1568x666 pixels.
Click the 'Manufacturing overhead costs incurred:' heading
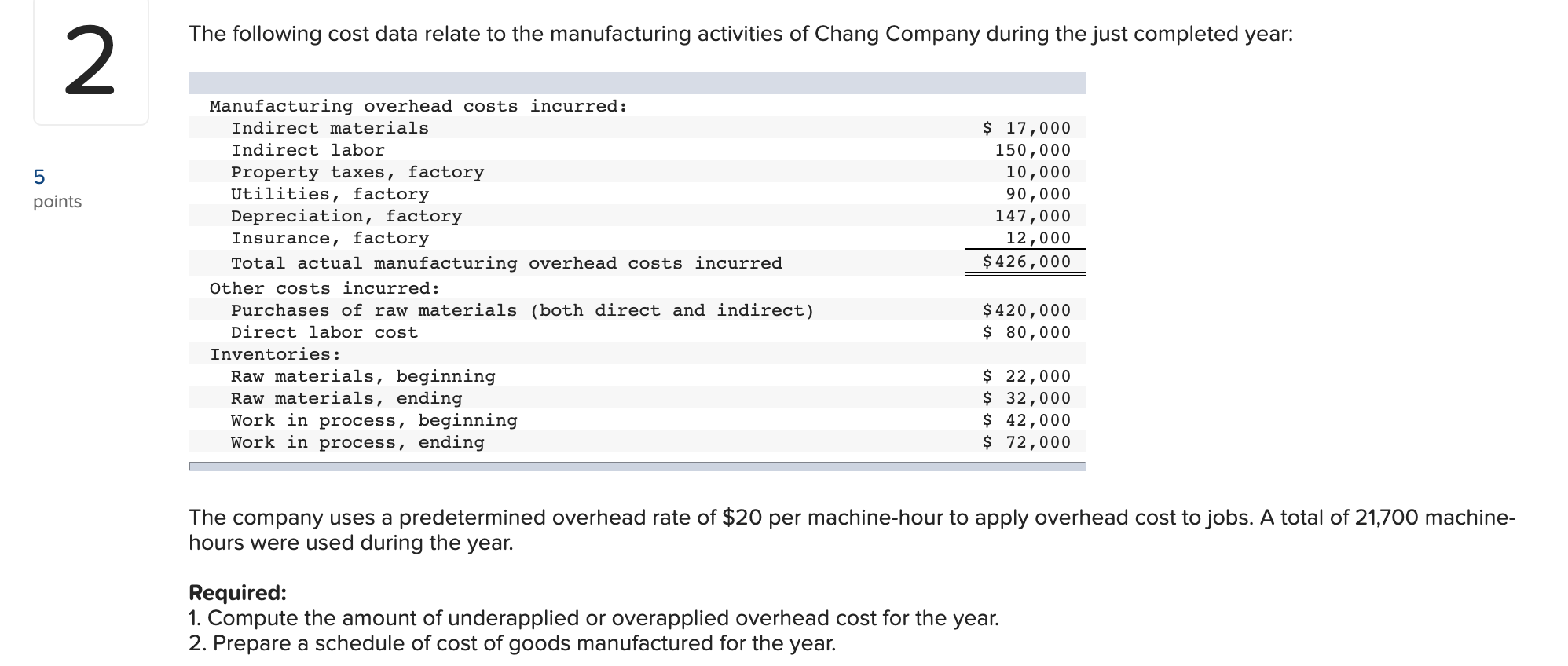419,106
